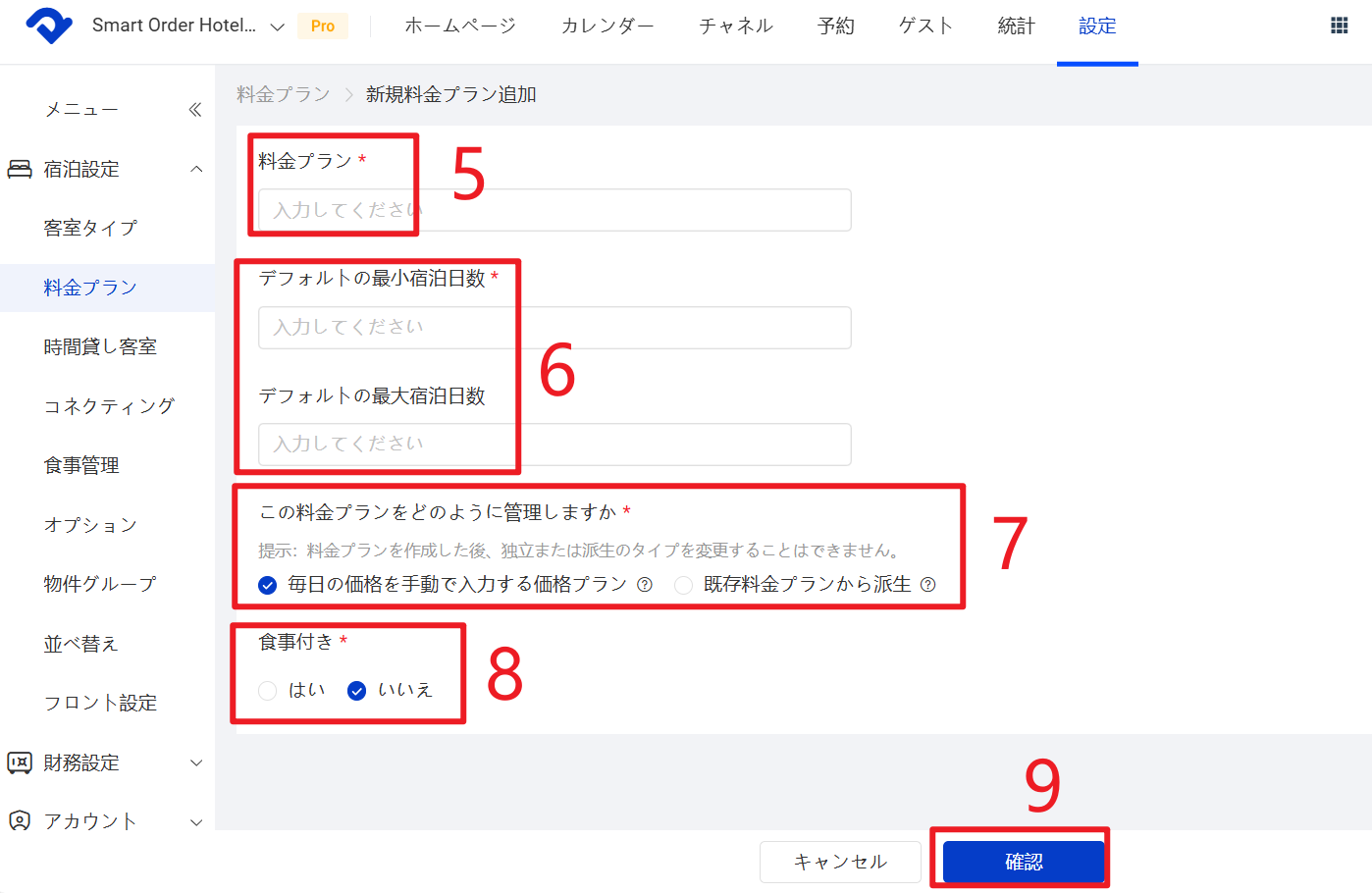Select いいえ for 食事付き
1372x893 pixels.
click(357, 691)
